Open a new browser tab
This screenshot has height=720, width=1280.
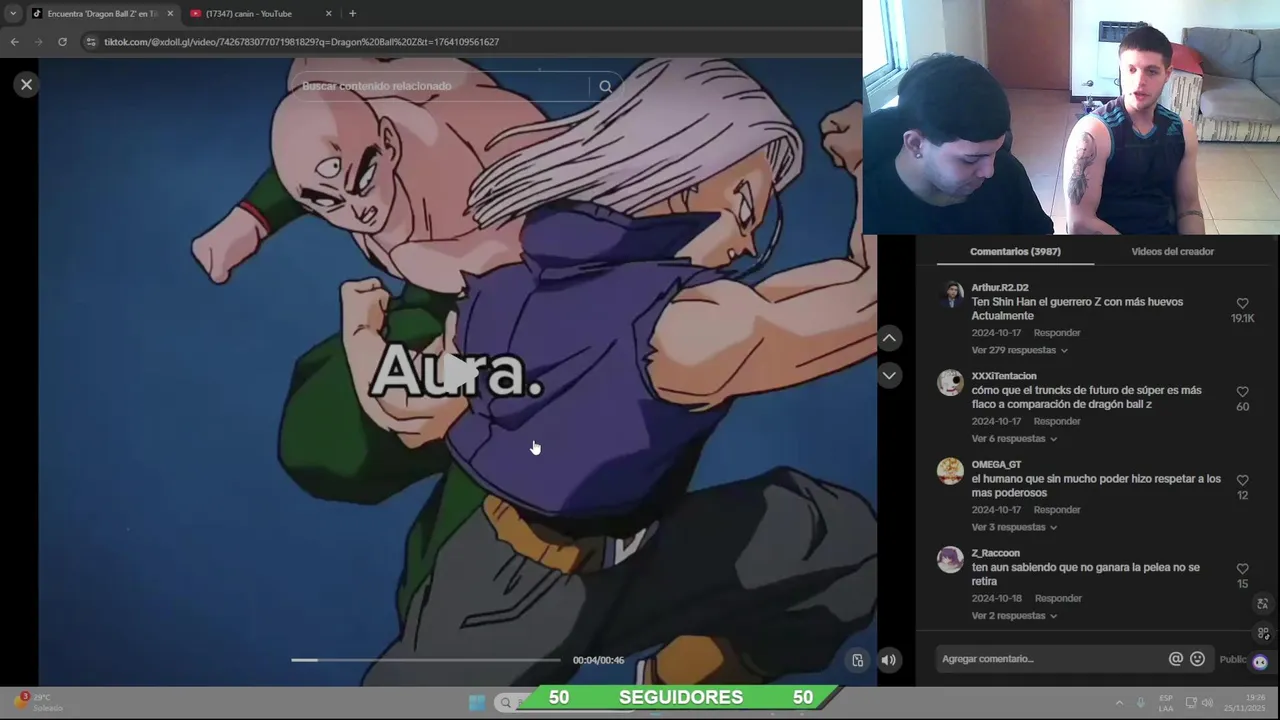coord(352,14)
